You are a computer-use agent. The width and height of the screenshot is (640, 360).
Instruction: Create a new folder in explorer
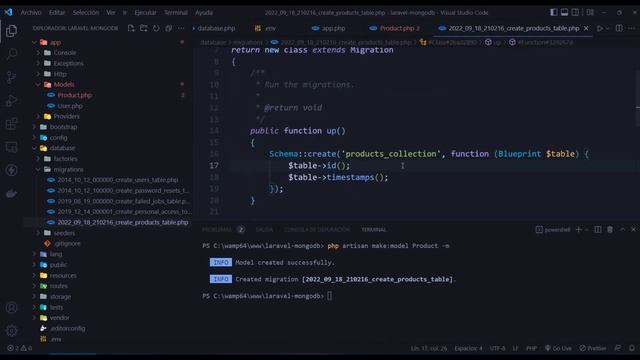(x=144, y=28)
